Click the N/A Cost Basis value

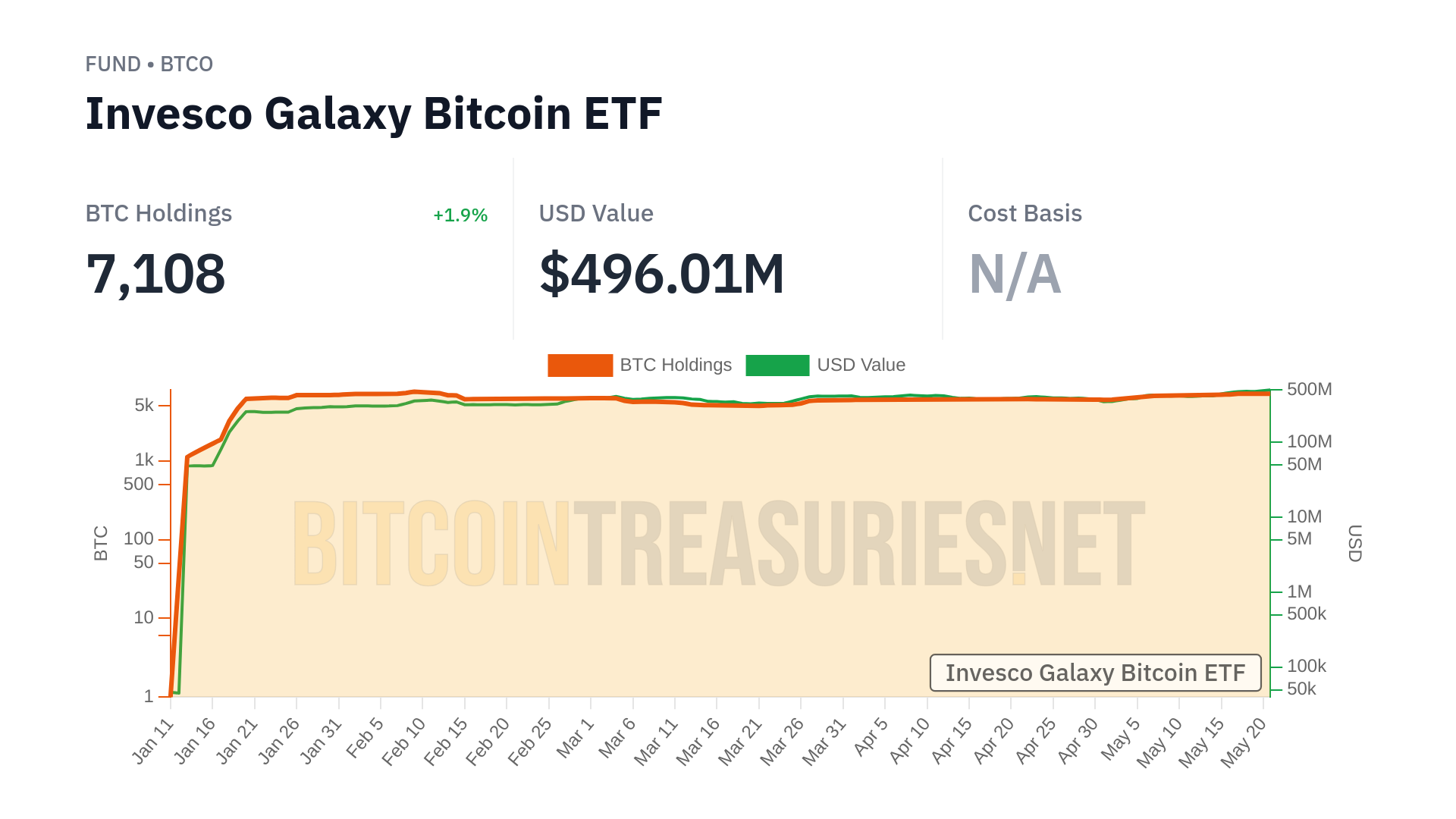coord(1015,275)
